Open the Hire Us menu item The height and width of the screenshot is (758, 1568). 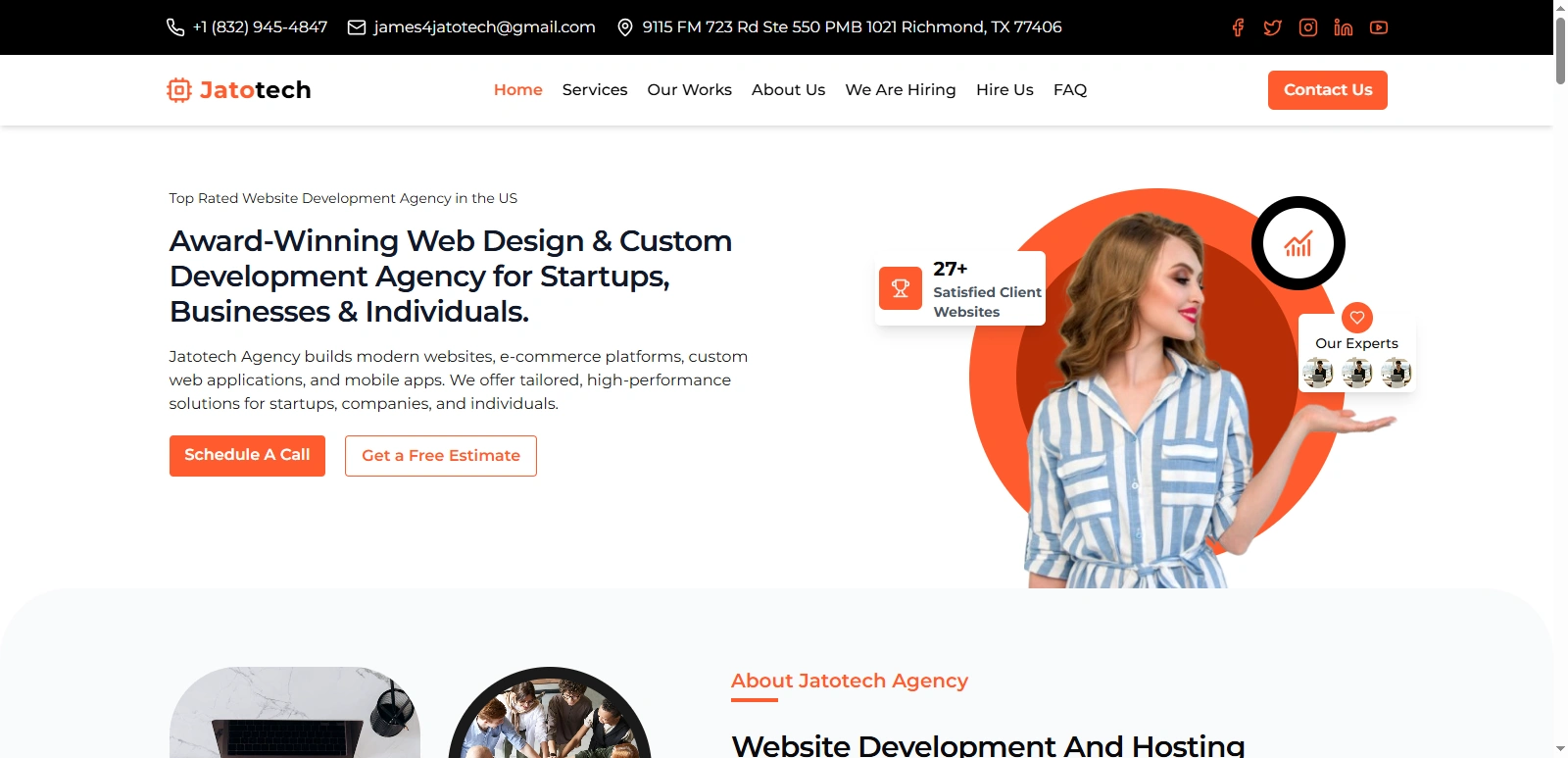(x=1004, y=90)
